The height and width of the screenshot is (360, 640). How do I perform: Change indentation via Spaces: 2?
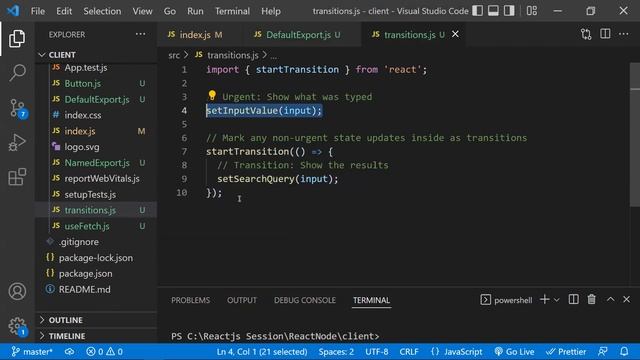tap(336, 352)
